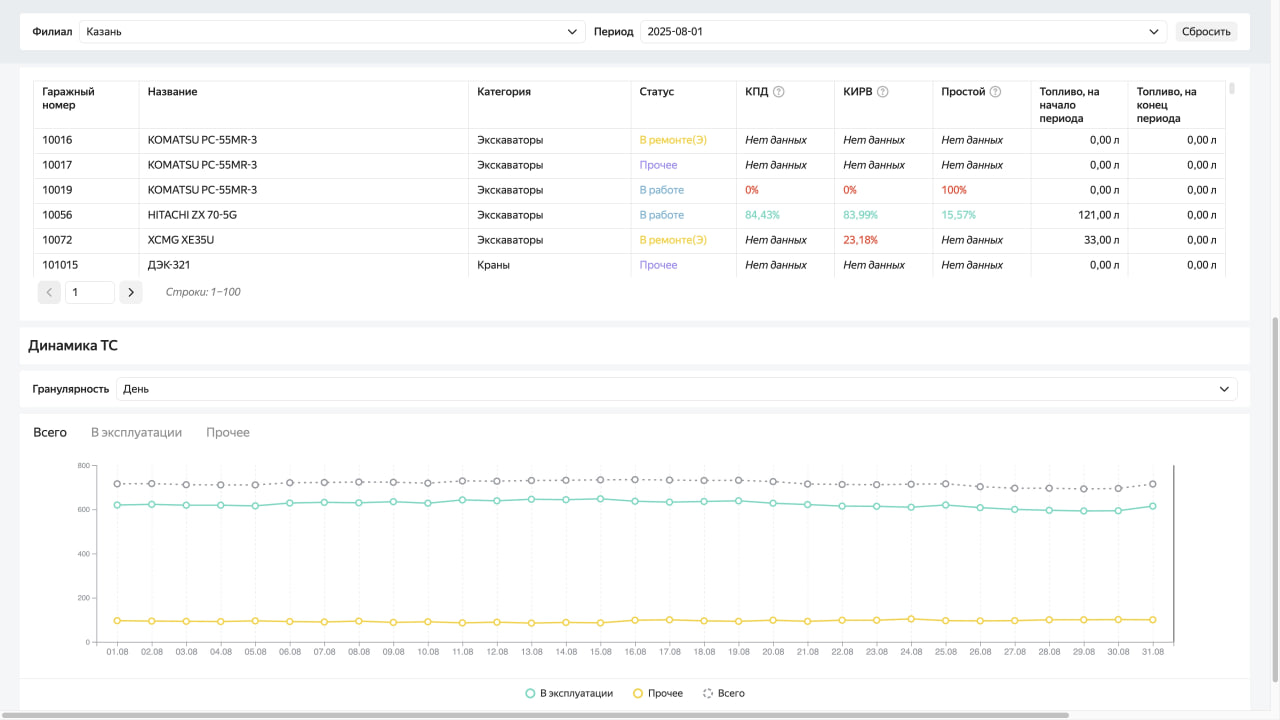Click the КИРВ help question icon
This screenshot has height=720, width=1280.
pos(883,92)
